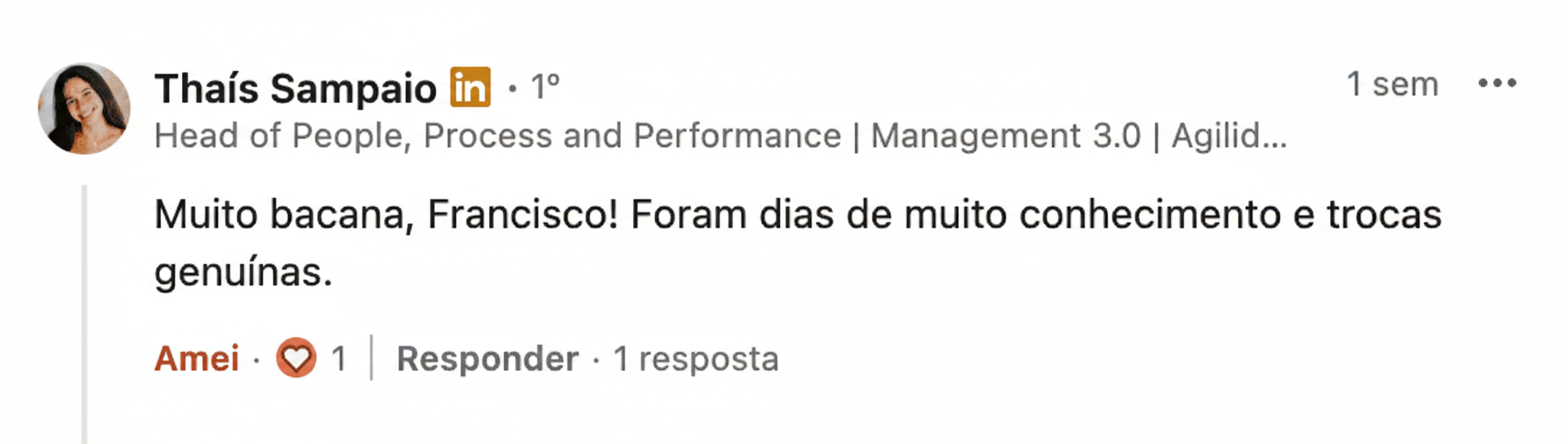
Task: Click Process and Performance in the headline
Action: coord(631,135)
